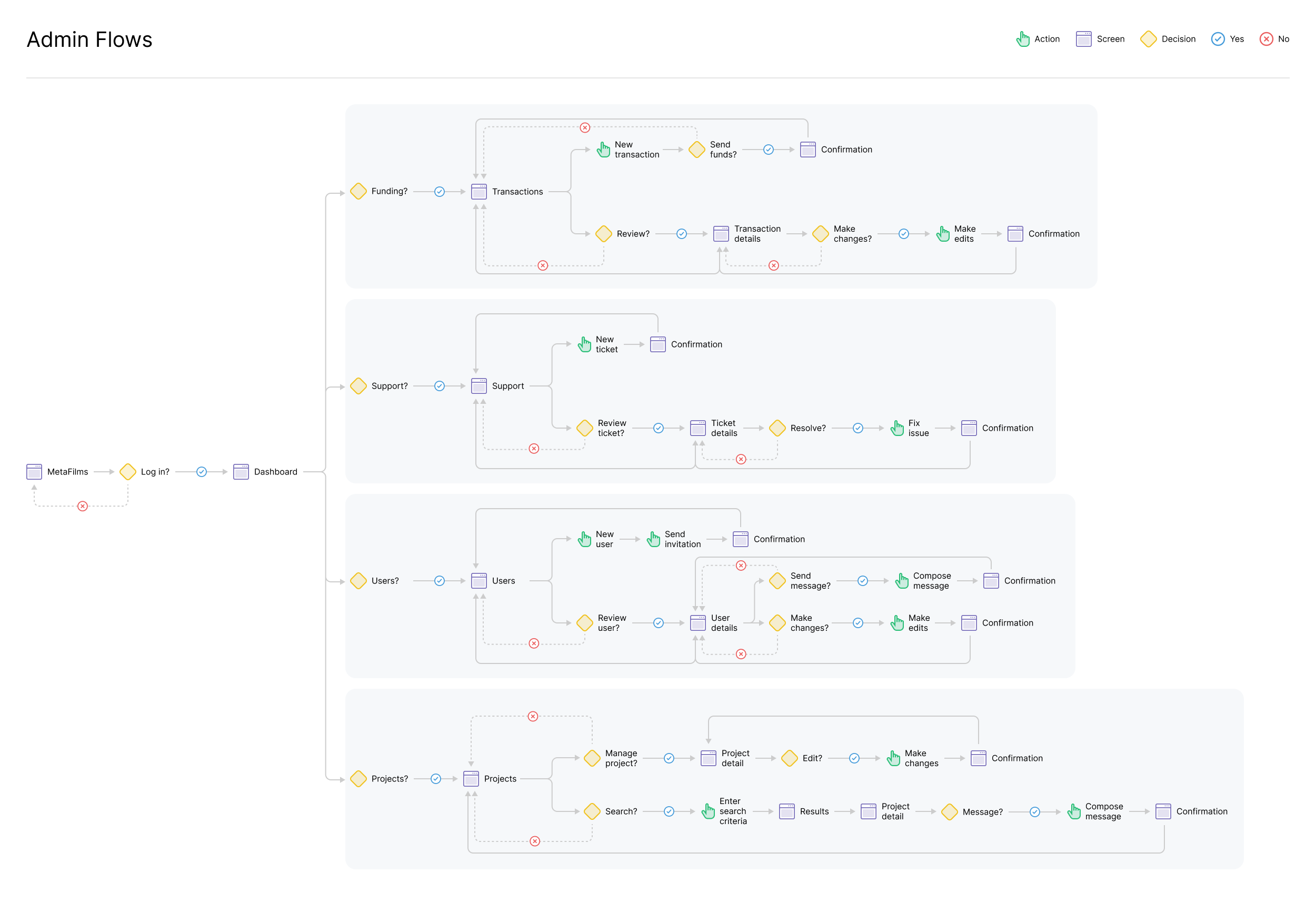This screenshot has height=922, width=1316.
Task: Click the Enter search criteria action icon
Action: coord(709,811)
